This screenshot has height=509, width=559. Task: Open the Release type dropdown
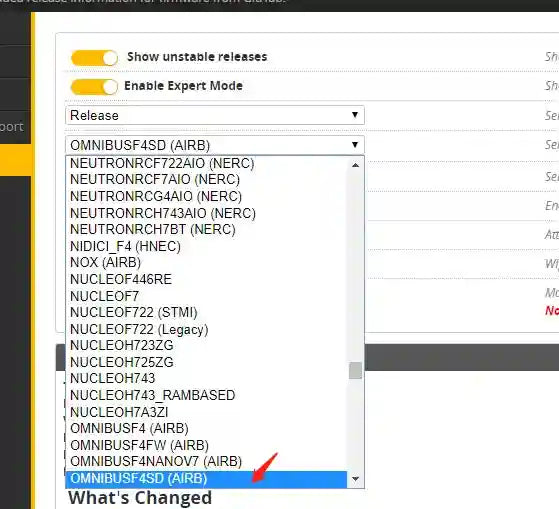tap(215, 115)
